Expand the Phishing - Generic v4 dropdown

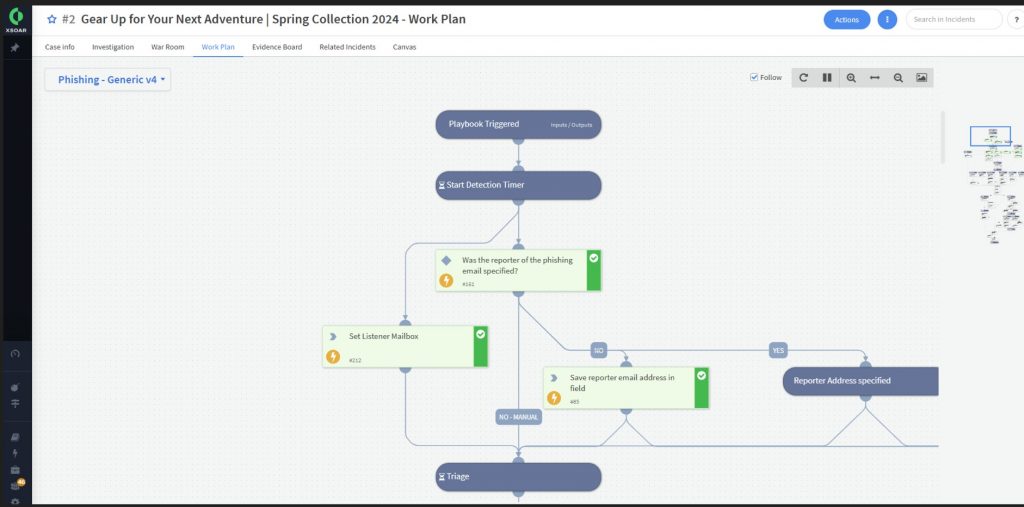[x=108, y=80]
